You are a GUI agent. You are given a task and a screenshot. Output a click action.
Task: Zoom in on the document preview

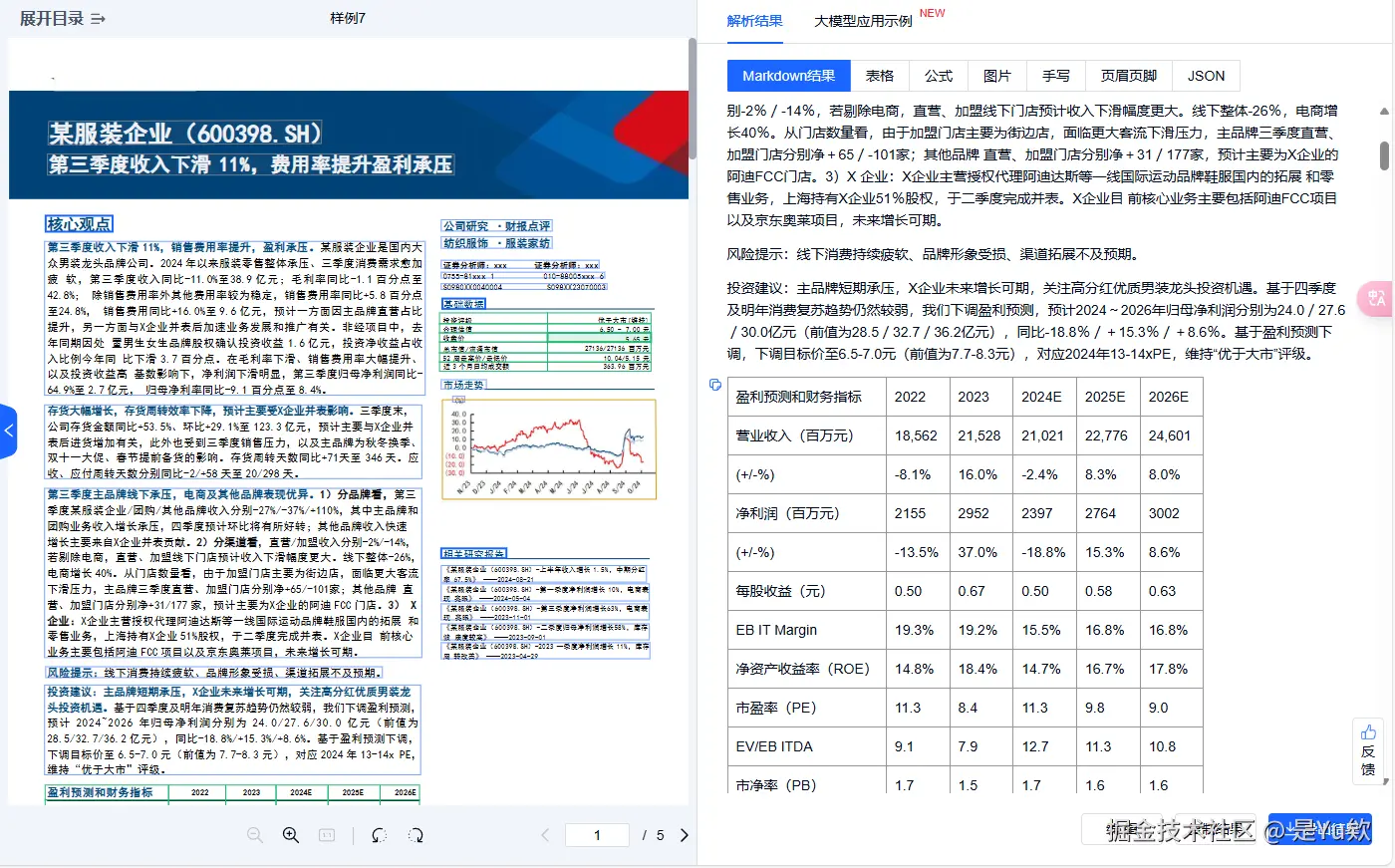(289, 834)
